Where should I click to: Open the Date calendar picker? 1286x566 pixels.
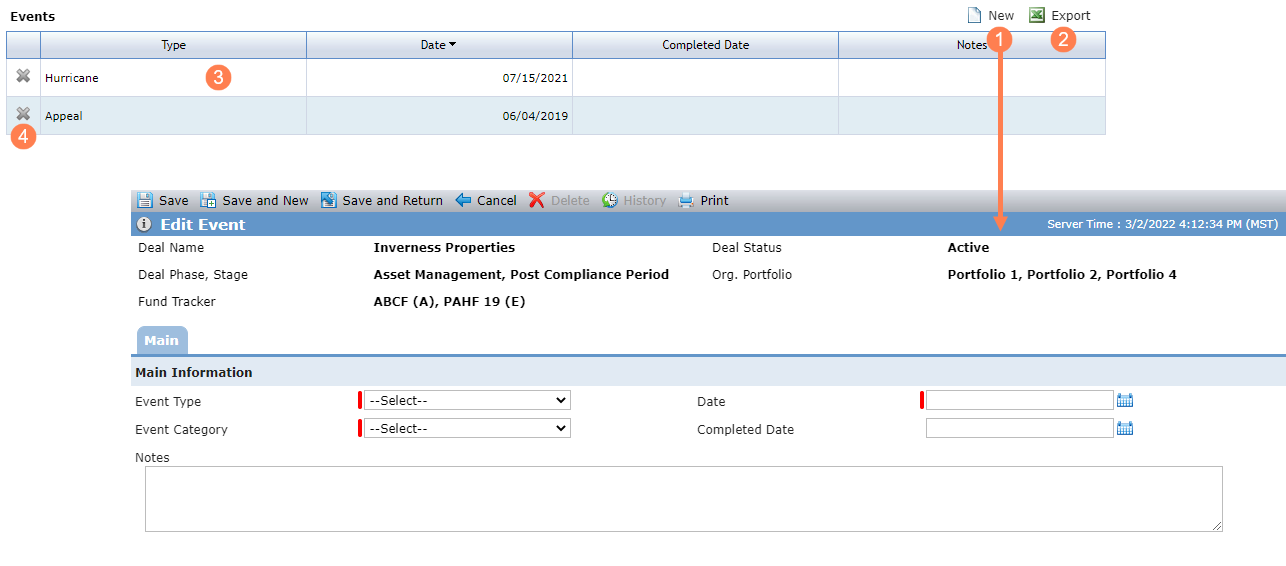point(1125,400)
